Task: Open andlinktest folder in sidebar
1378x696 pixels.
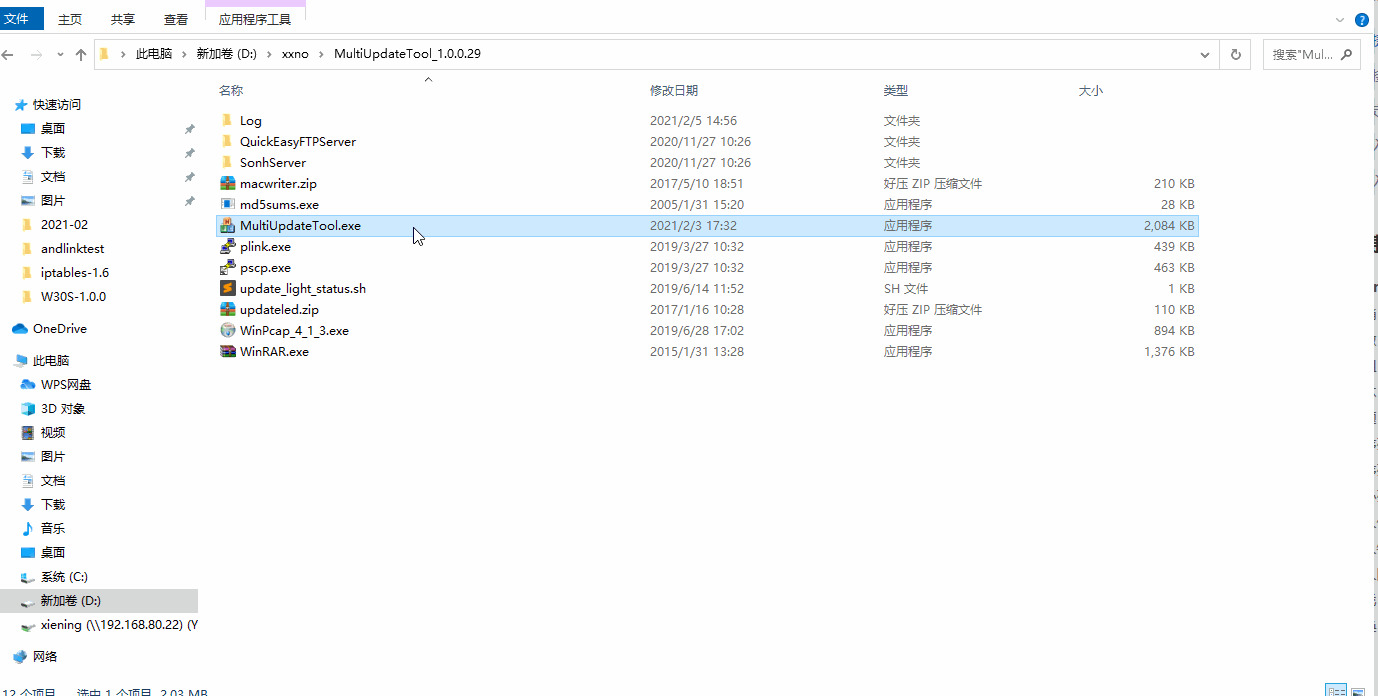Action: pos(72,249)
